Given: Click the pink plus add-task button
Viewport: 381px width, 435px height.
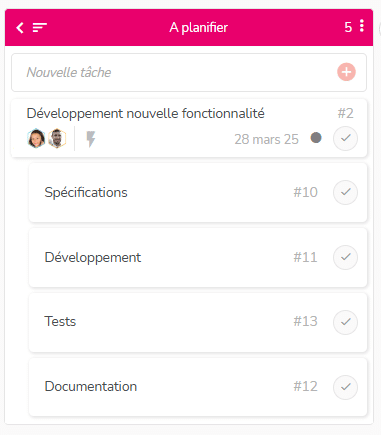Looking at the screenshot, I should [346, 72].
